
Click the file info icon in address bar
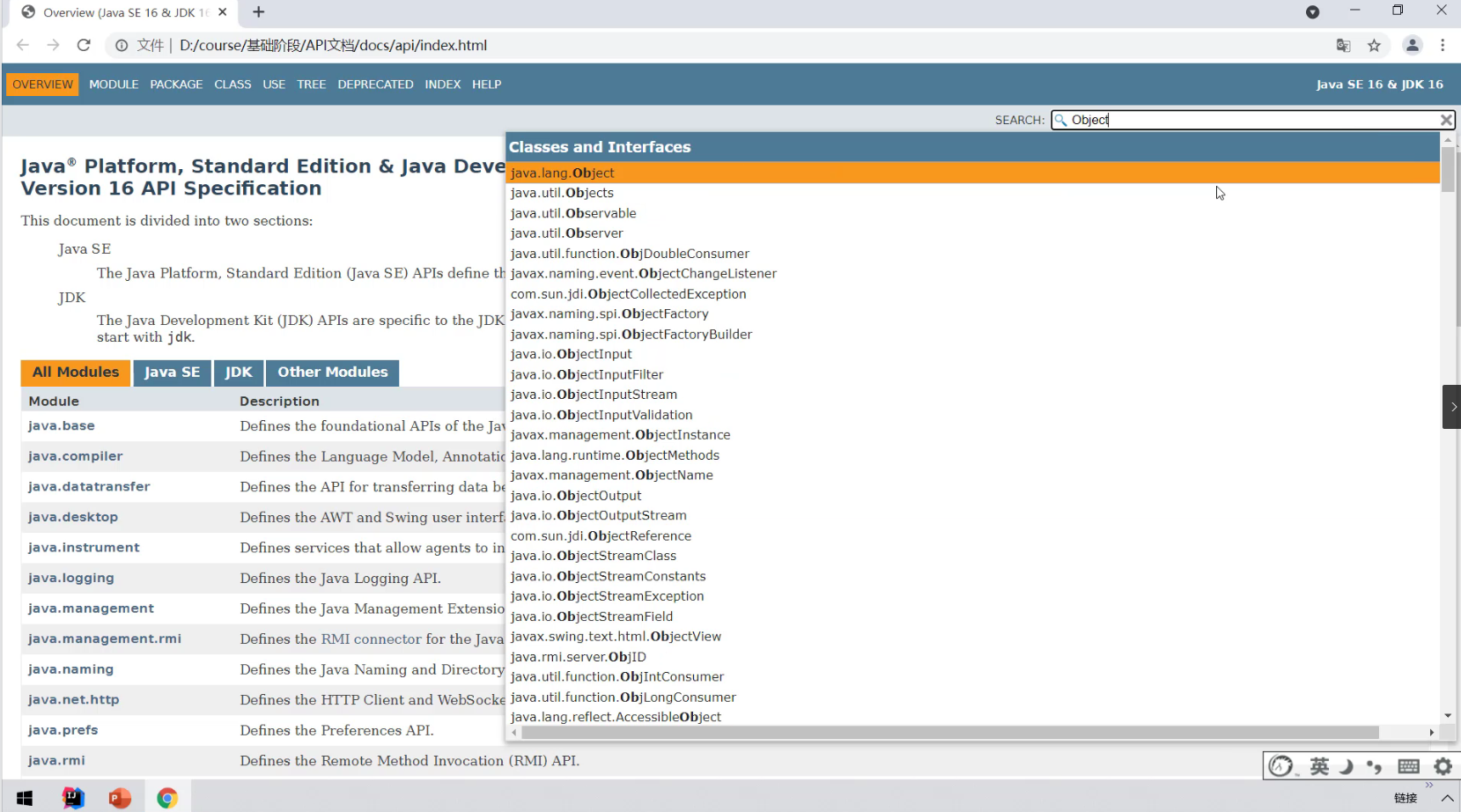(122, 46)
